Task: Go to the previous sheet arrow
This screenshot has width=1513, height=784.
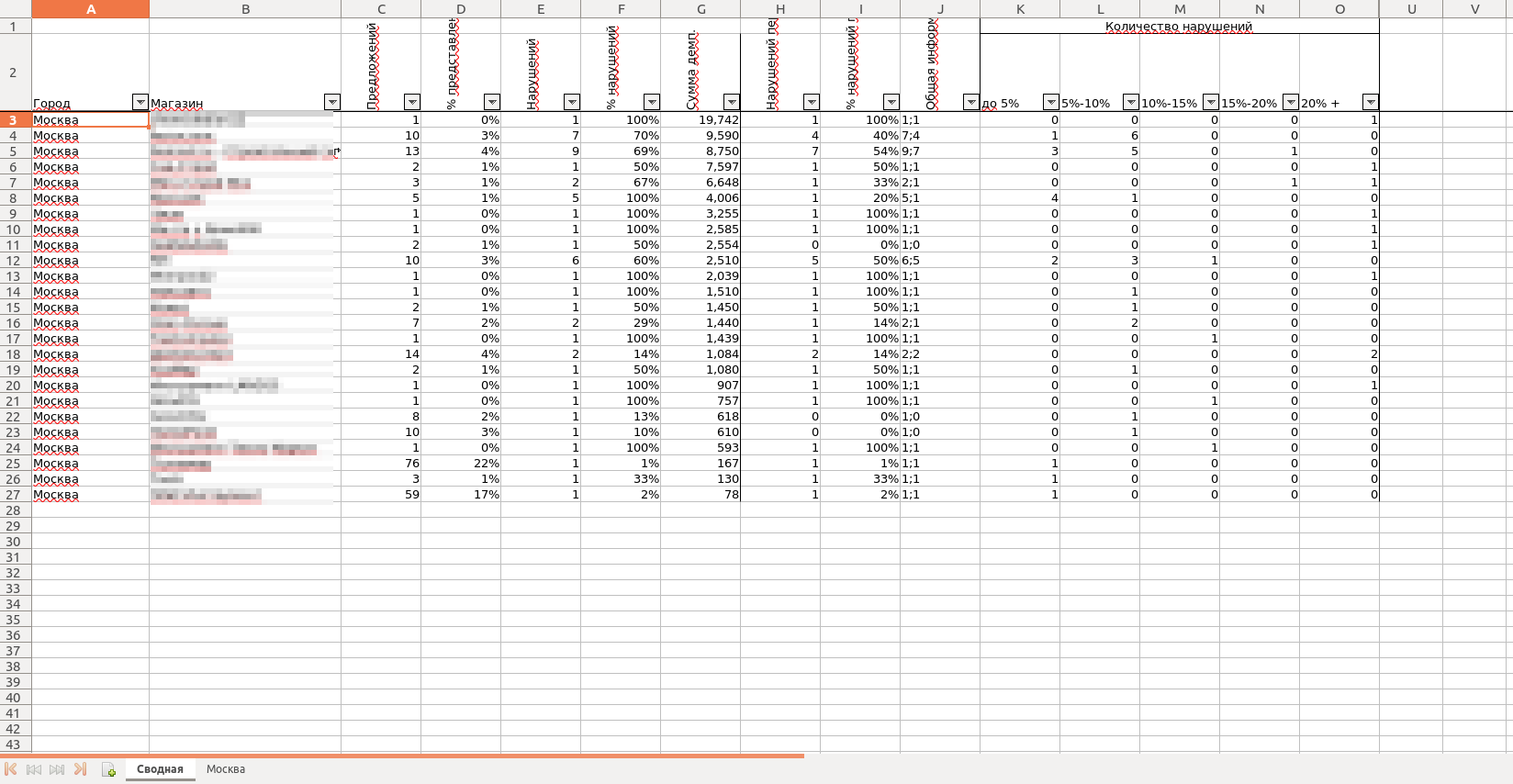Action: click(x=34, y=769)
